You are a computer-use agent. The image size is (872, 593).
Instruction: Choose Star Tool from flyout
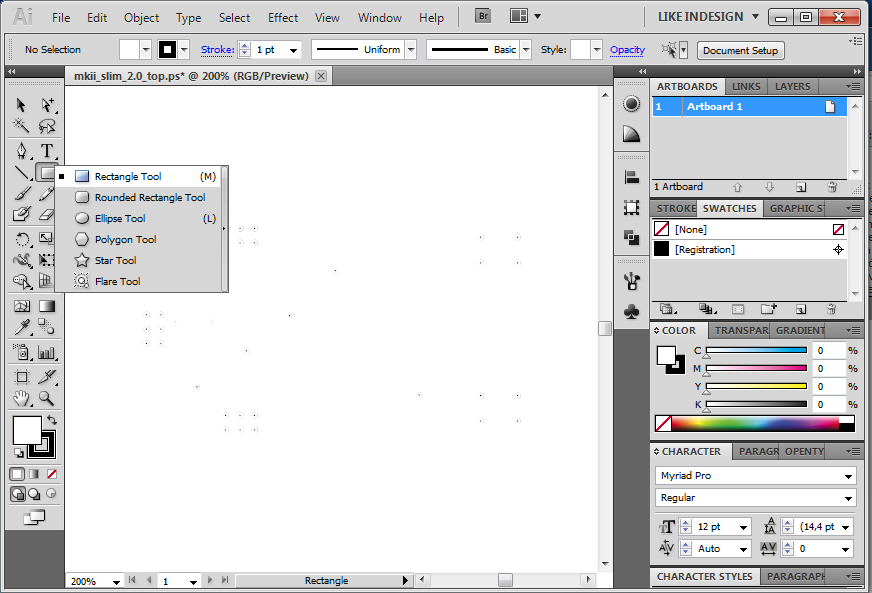coord(140,260)
